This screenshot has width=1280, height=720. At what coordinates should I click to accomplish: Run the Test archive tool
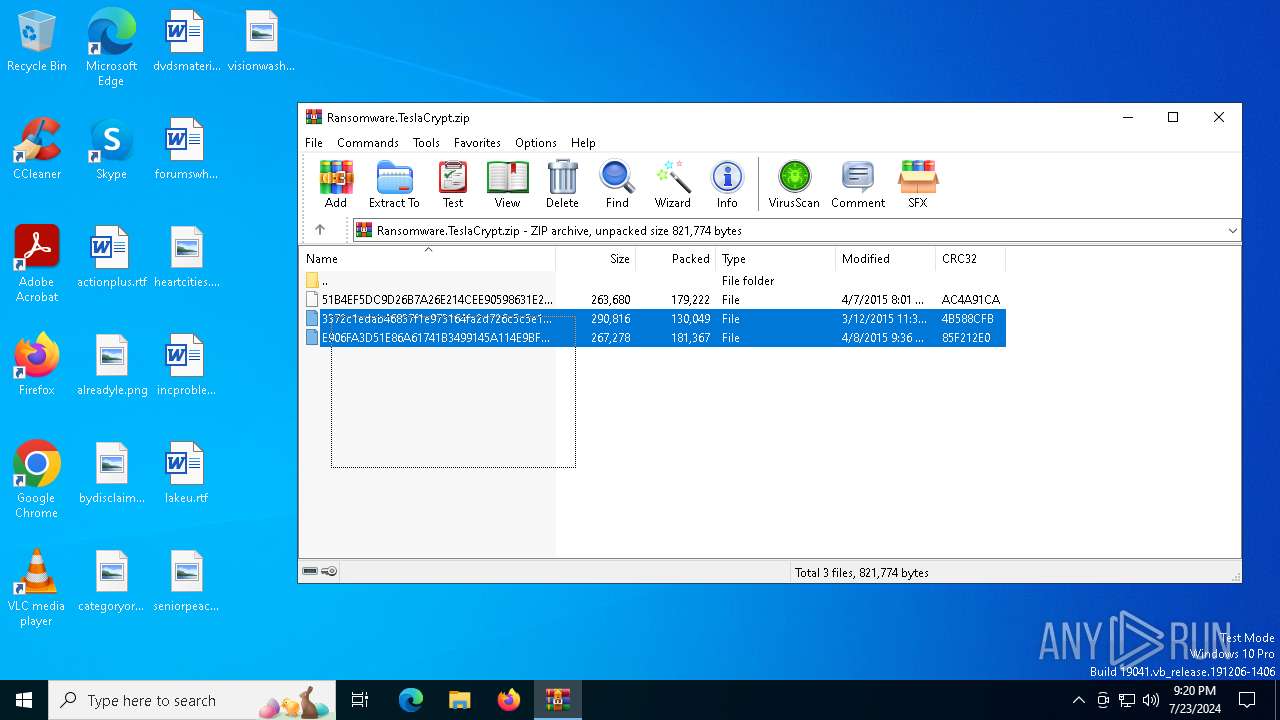pos(453,184)
